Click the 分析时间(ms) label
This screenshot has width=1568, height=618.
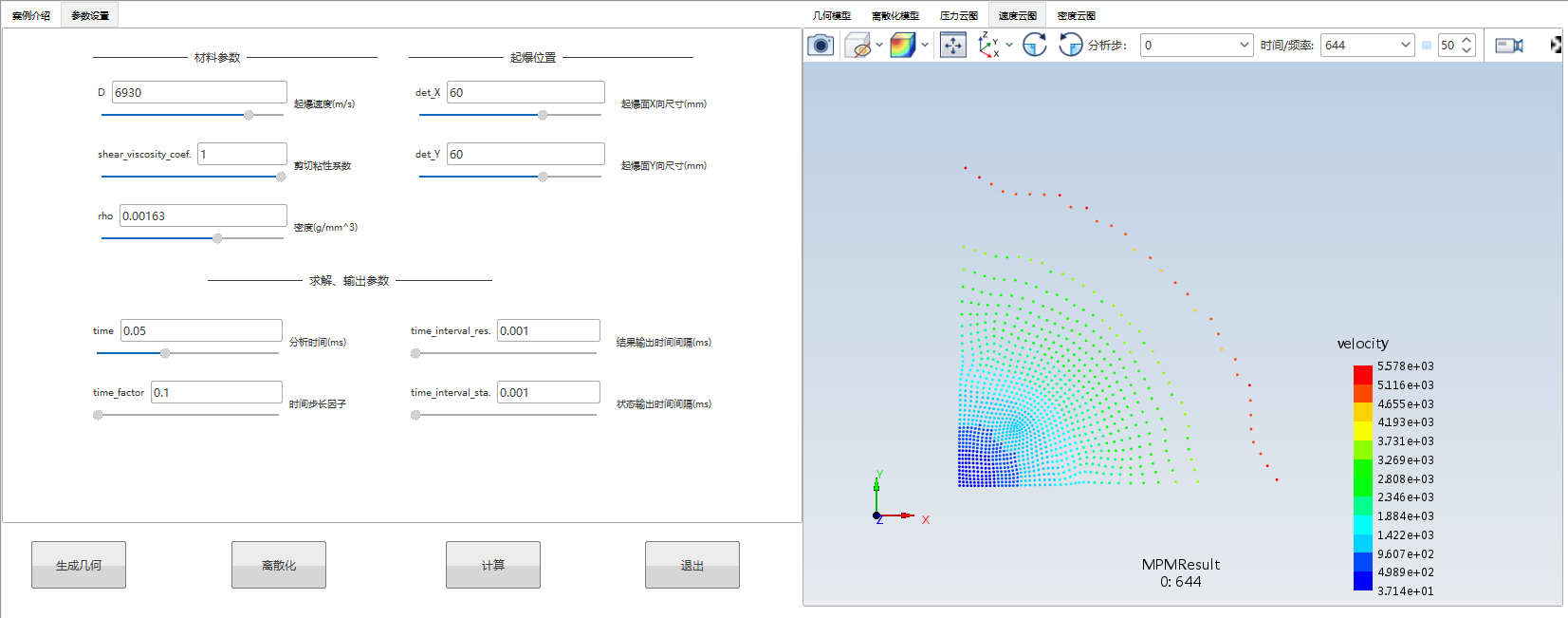pyautogui.click(x=318, y=343)
